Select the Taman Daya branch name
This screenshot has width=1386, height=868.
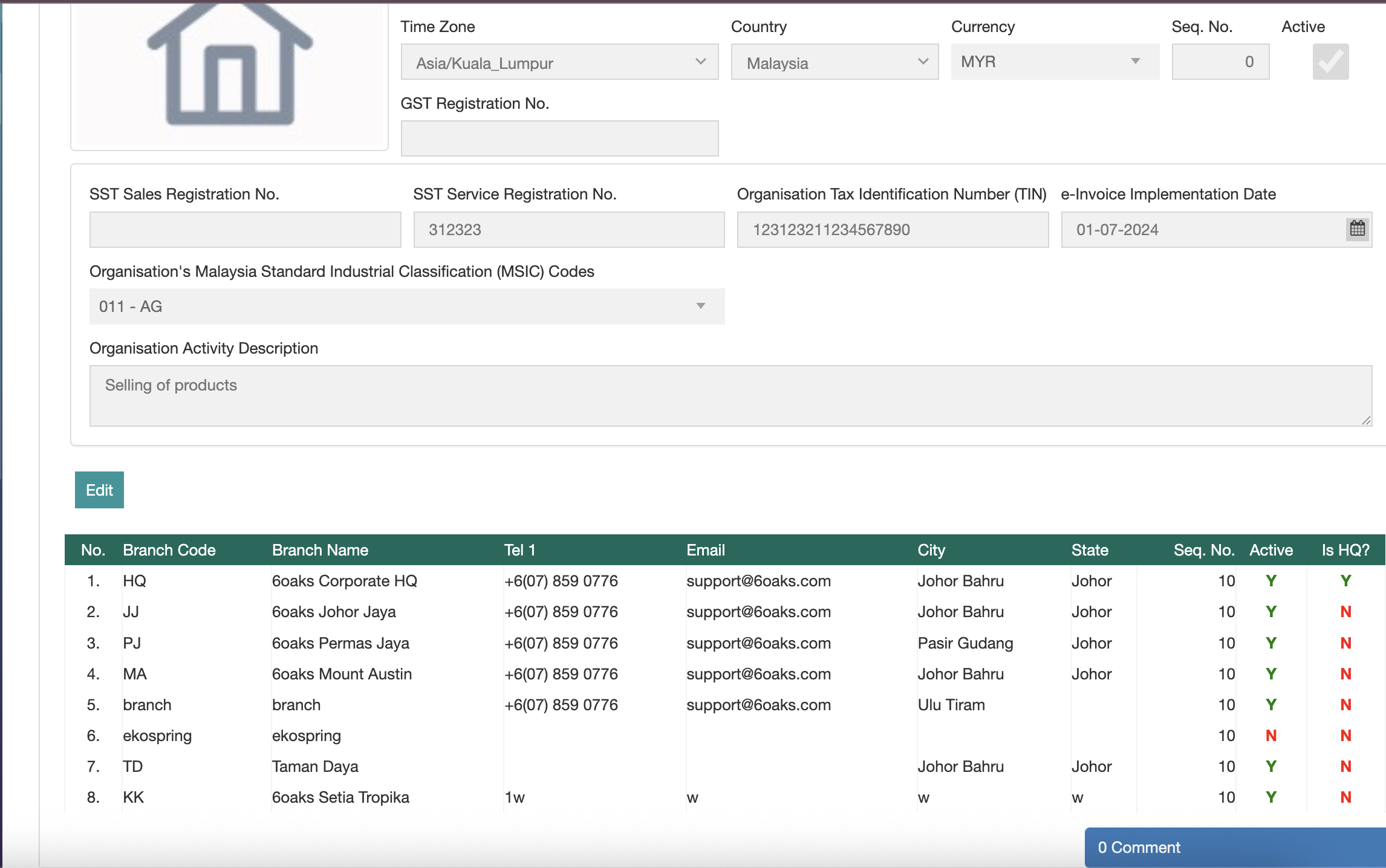(315, 766)
